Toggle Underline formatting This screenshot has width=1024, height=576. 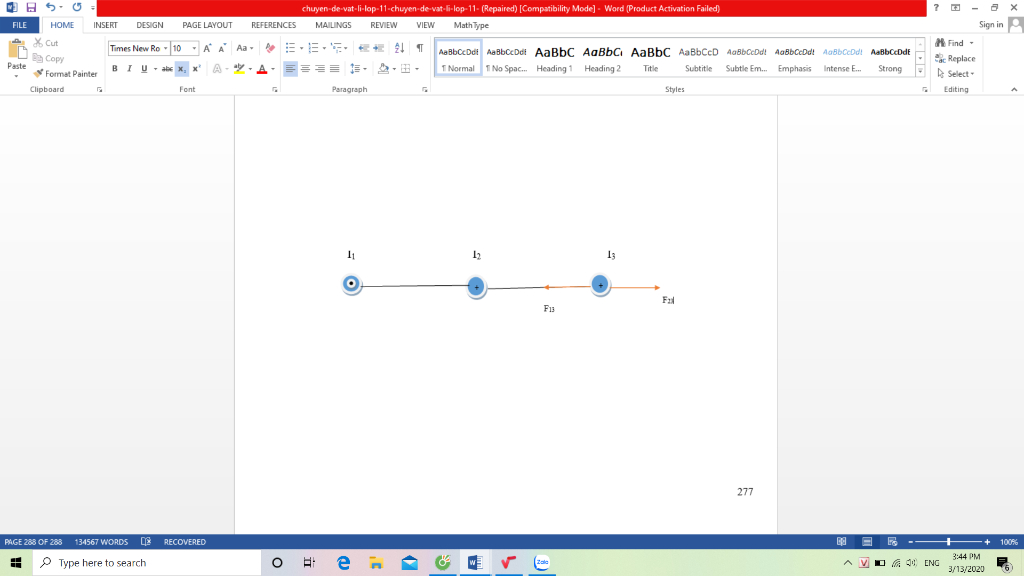[x=144, y=69]
